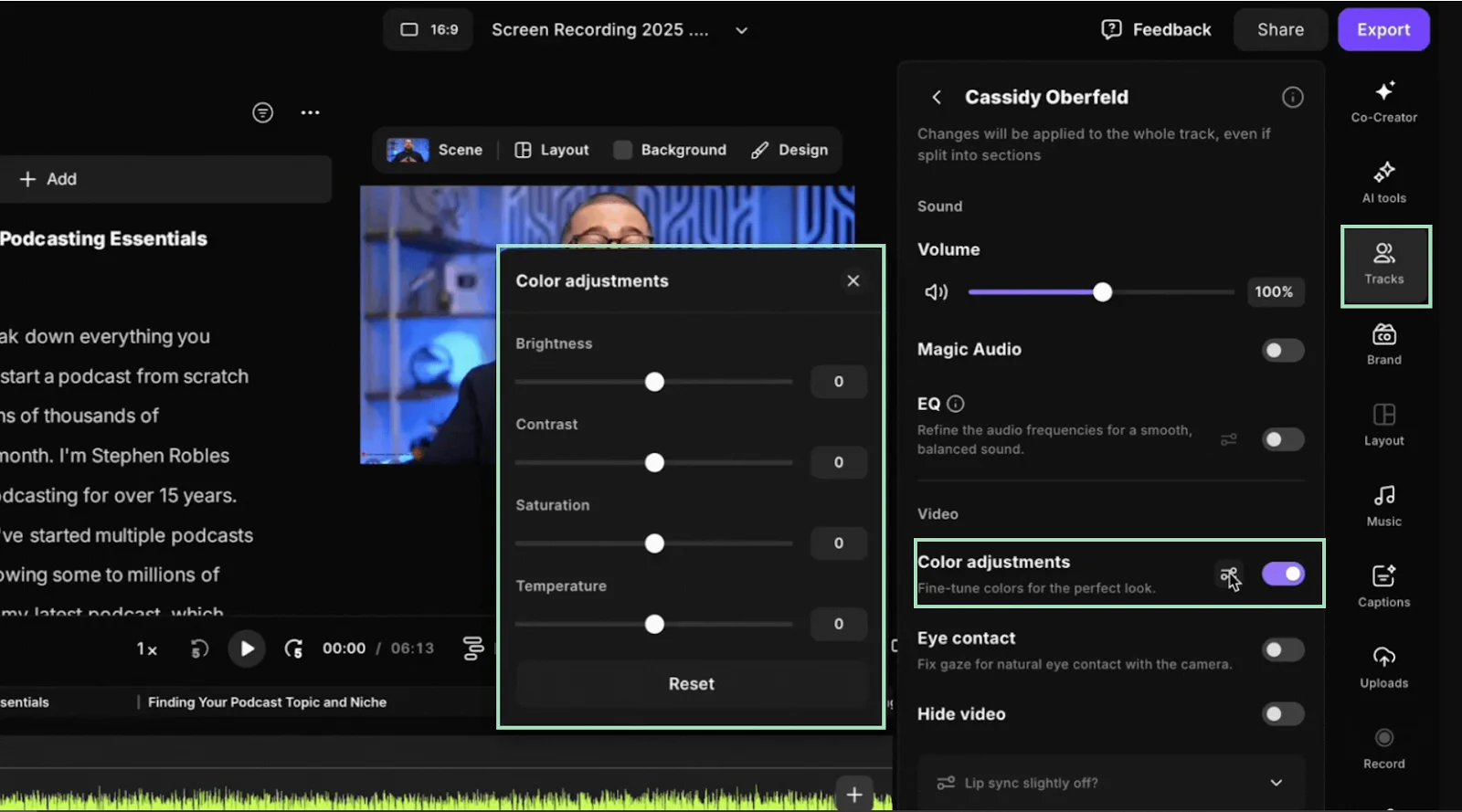This screenshot has width=1462, height=812.
Task: Change the 1x playback speed
Action: [x=147, y=649]
